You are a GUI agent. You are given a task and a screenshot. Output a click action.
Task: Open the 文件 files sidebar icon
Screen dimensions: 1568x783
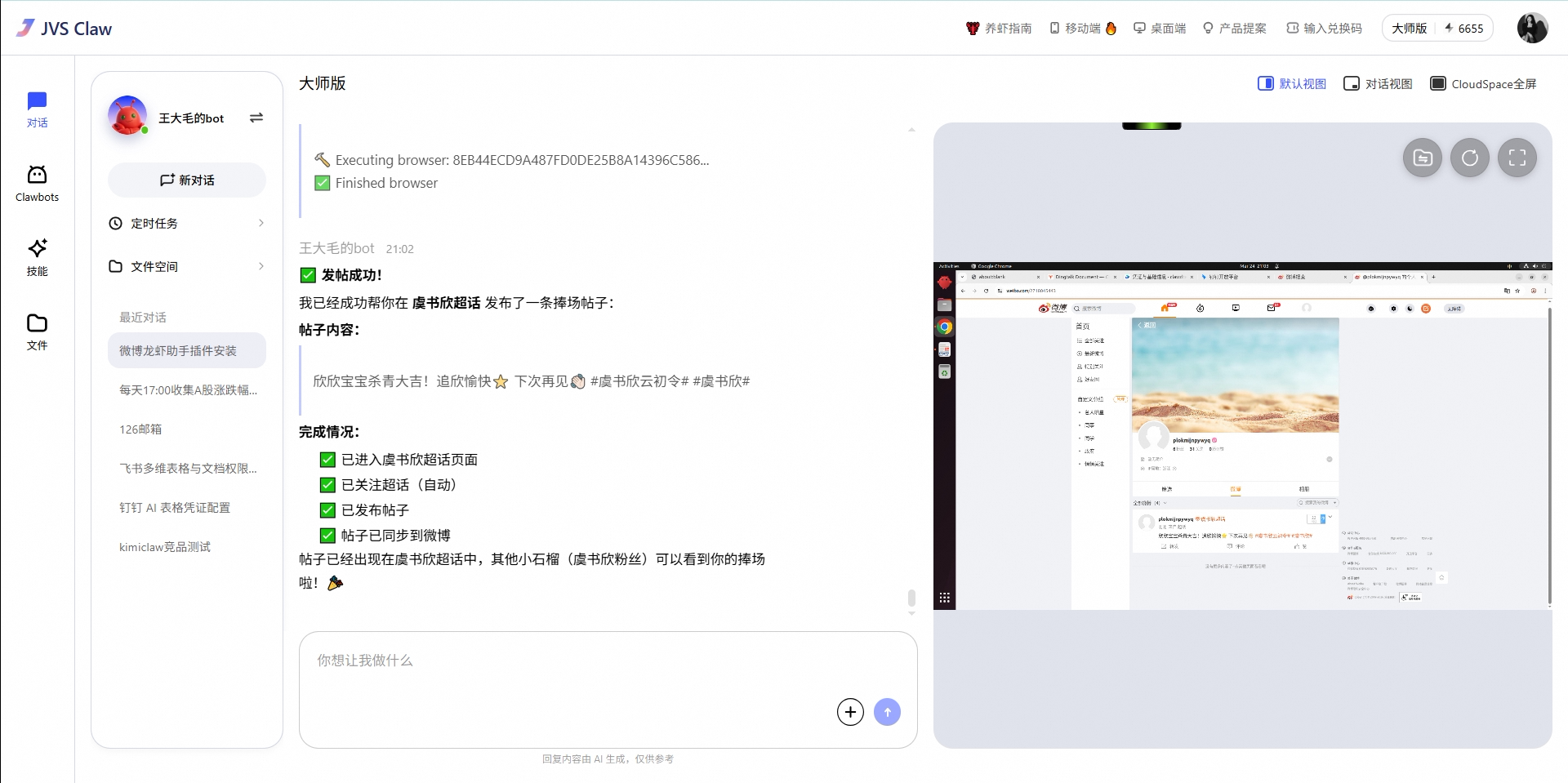coord(37,331)
